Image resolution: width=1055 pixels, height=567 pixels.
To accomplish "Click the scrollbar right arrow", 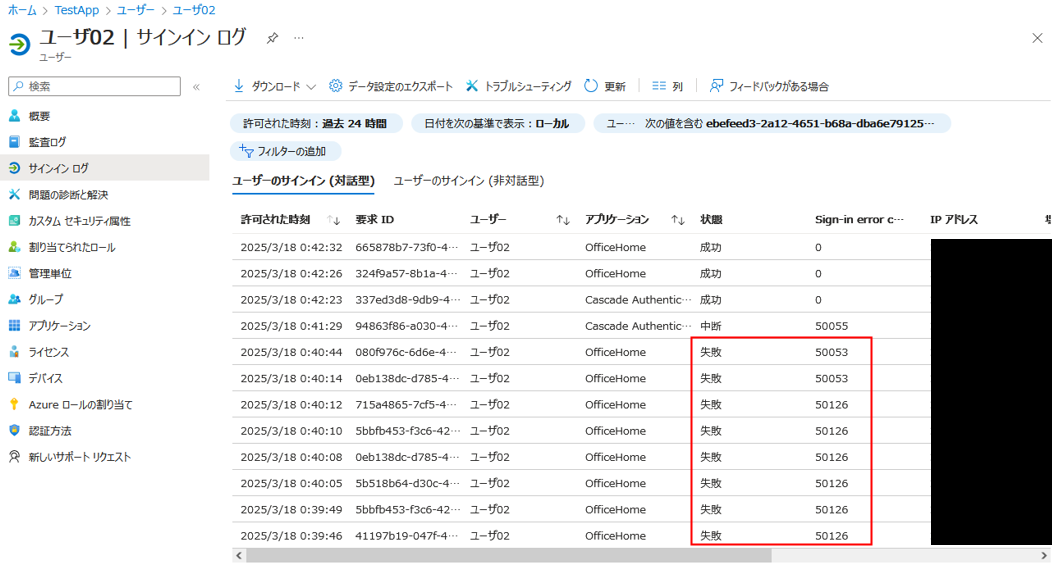I will pos(1044,556).
